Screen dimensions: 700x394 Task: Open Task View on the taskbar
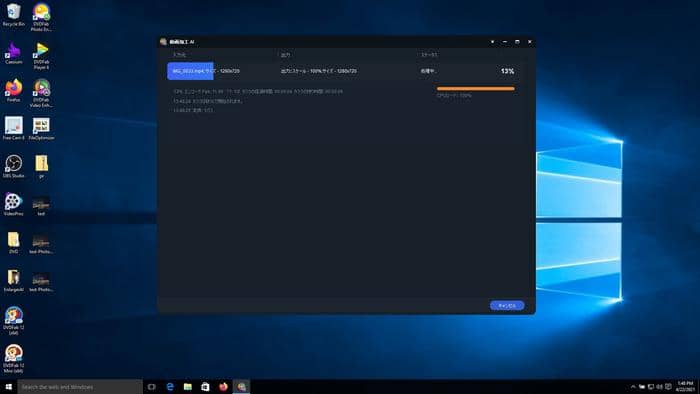click(x=152, y=387)
